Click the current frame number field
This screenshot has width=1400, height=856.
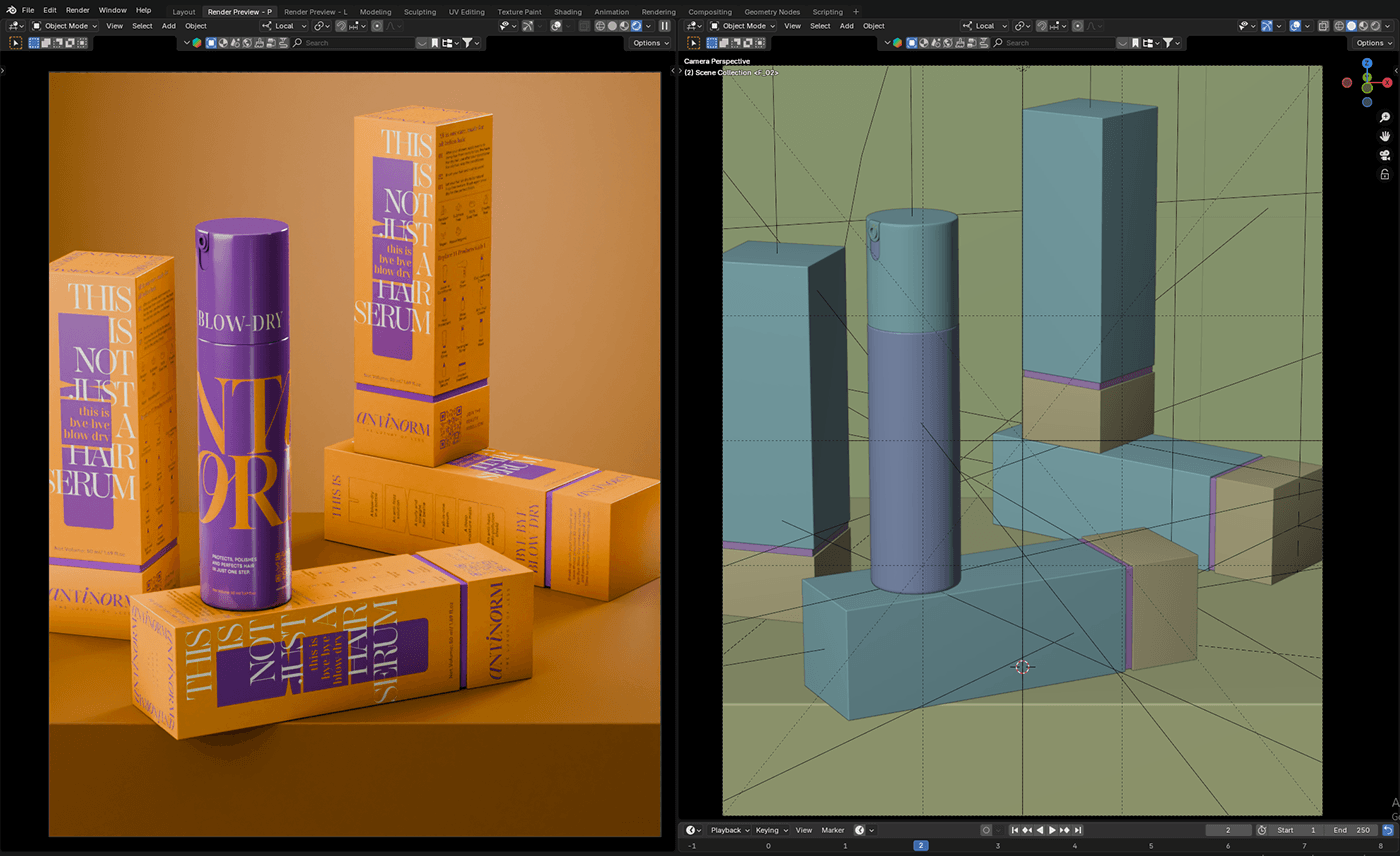[1229, 830]
